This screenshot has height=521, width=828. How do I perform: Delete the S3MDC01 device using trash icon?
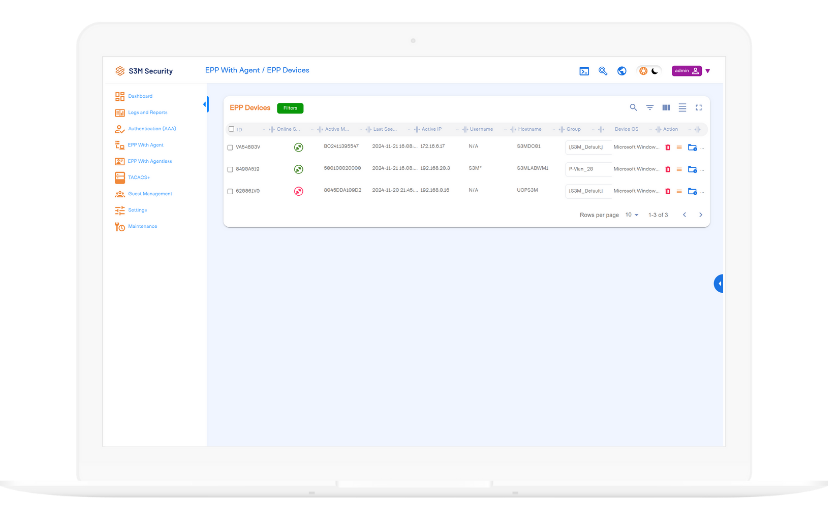pyautogui.click(x=668, y=147)
